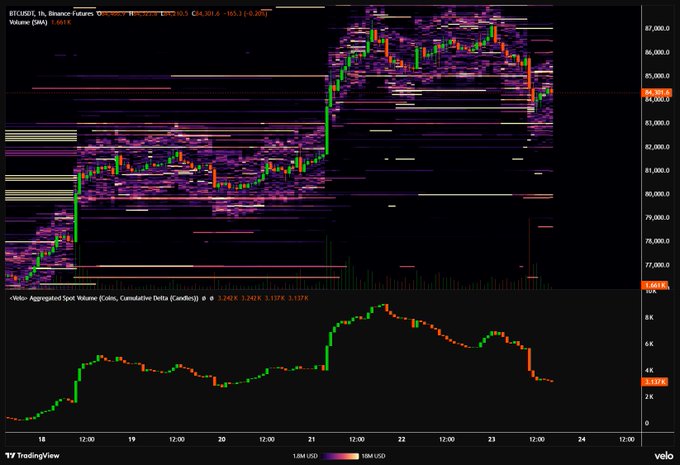
Task: Select the Volume (SMA) indicator legend
Action: (28, 22)
